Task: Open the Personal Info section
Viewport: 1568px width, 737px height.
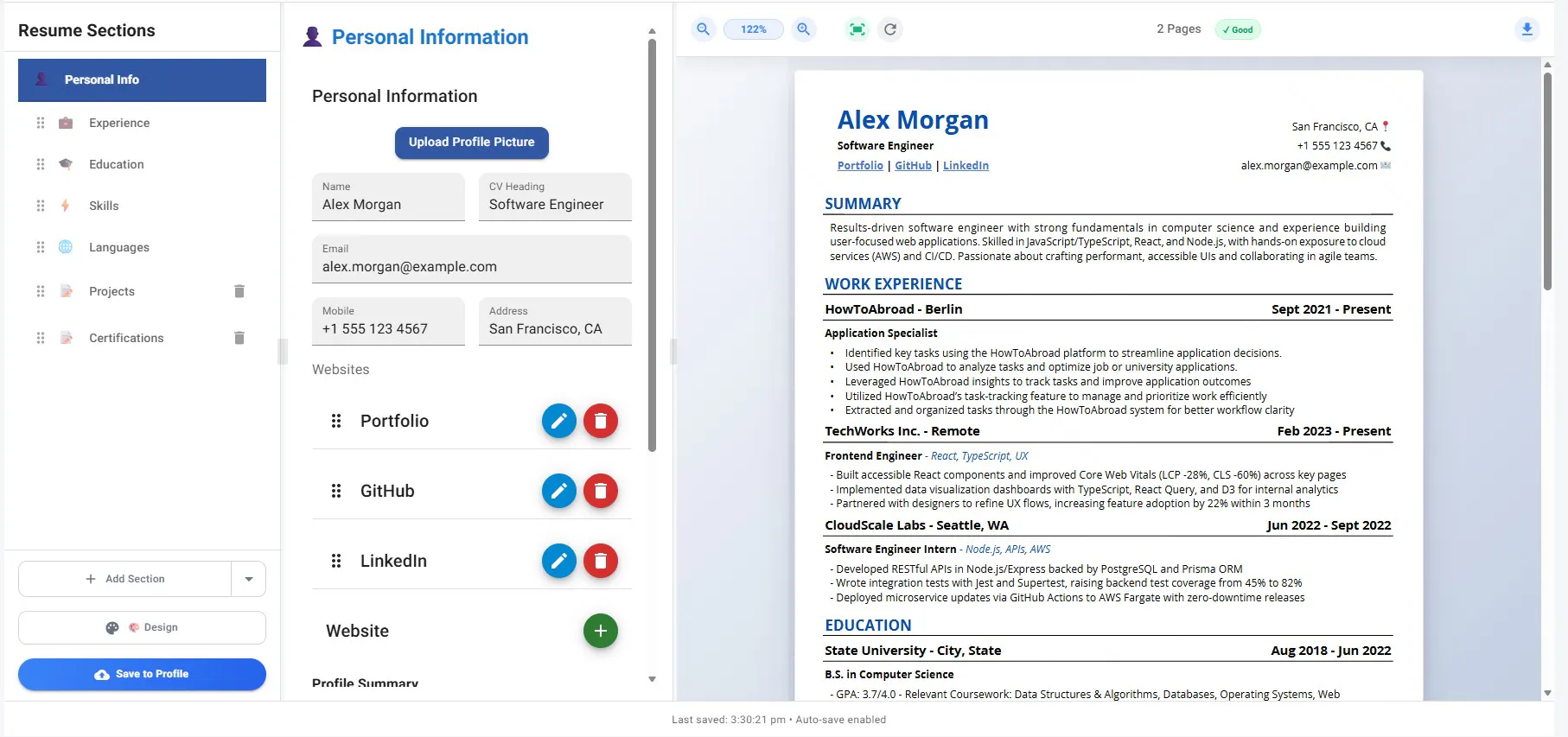Action: pyautogui.click(x=142, y=79)
